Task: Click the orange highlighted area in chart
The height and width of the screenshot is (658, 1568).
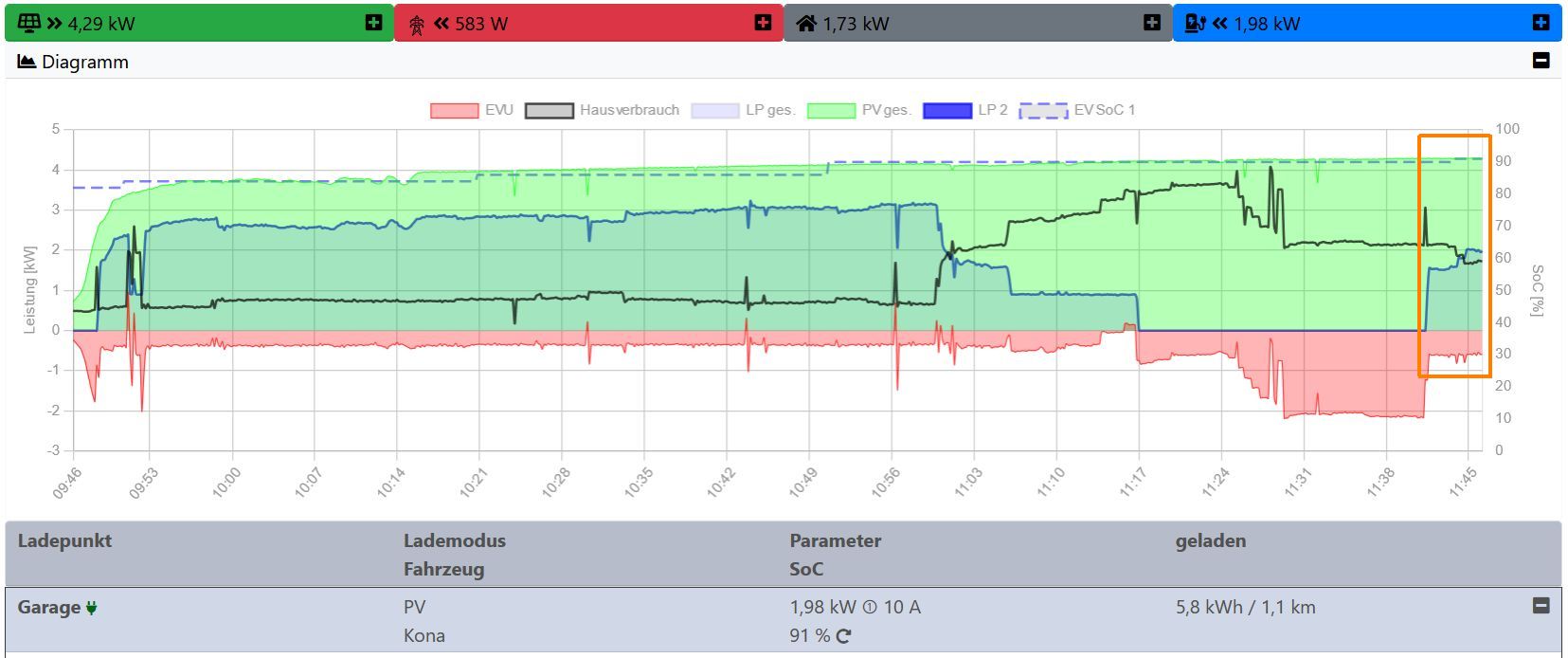Action: 1454,256
